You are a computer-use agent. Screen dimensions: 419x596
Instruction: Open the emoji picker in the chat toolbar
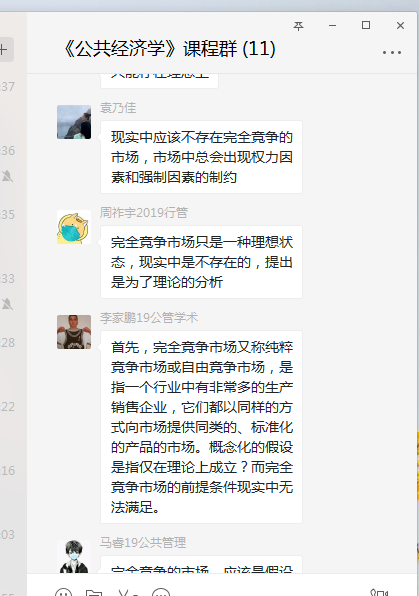coord(63,593)
